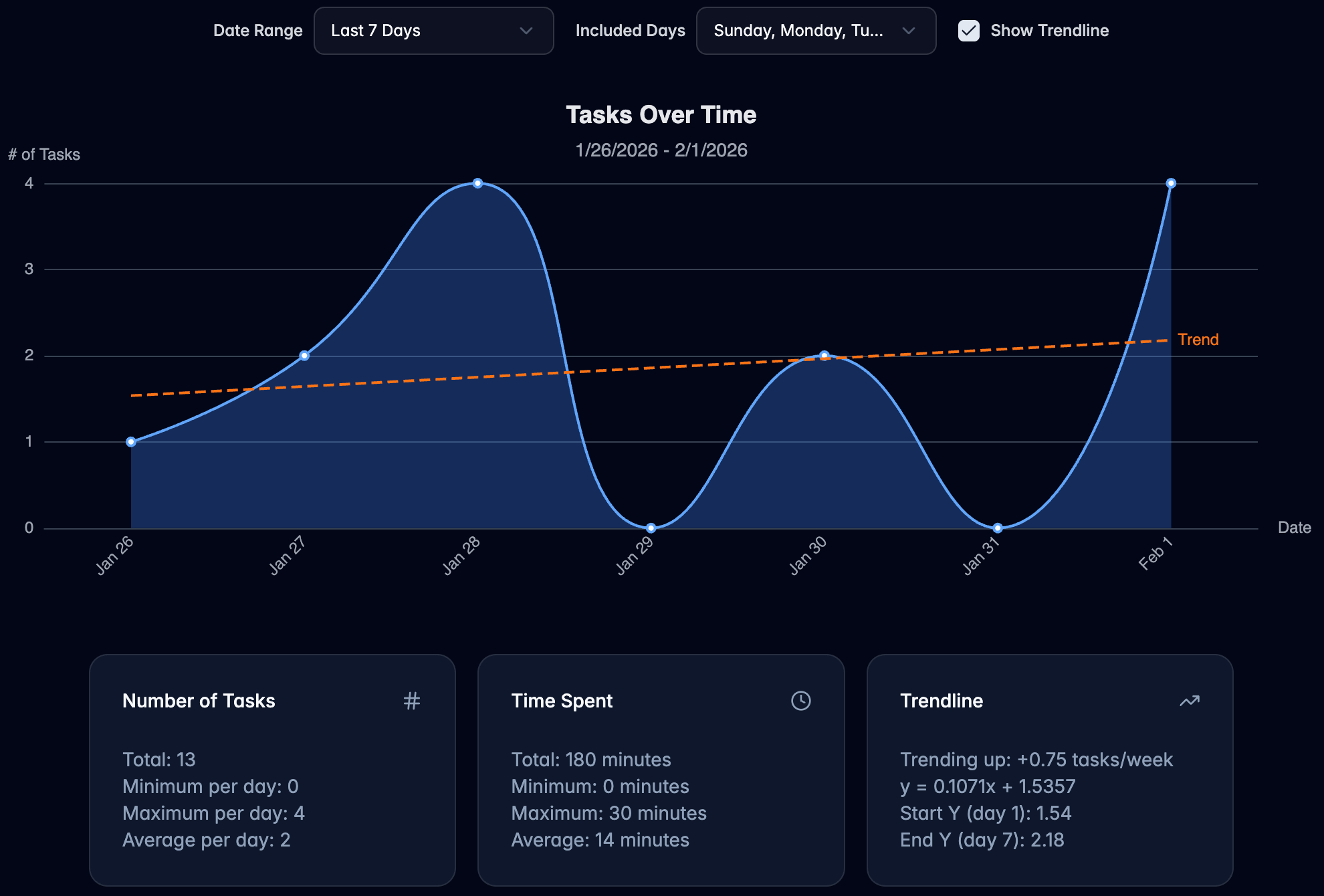The width and height of the screenshot is (1324, 896).
Task: Click the orange Trend label on the chart
Action: click(1198, 340)
